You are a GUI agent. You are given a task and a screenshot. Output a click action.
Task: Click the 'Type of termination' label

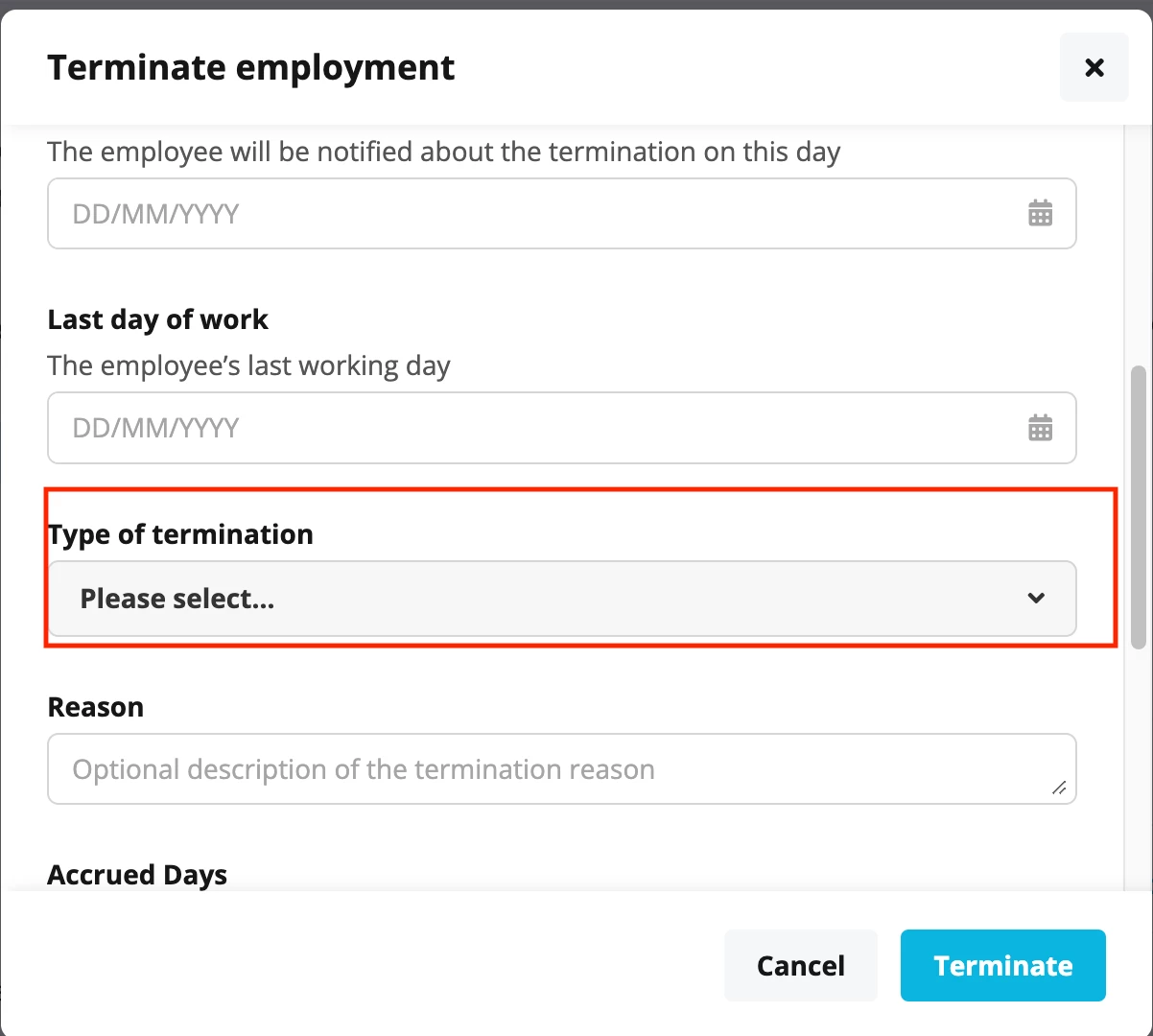(180, 534)
